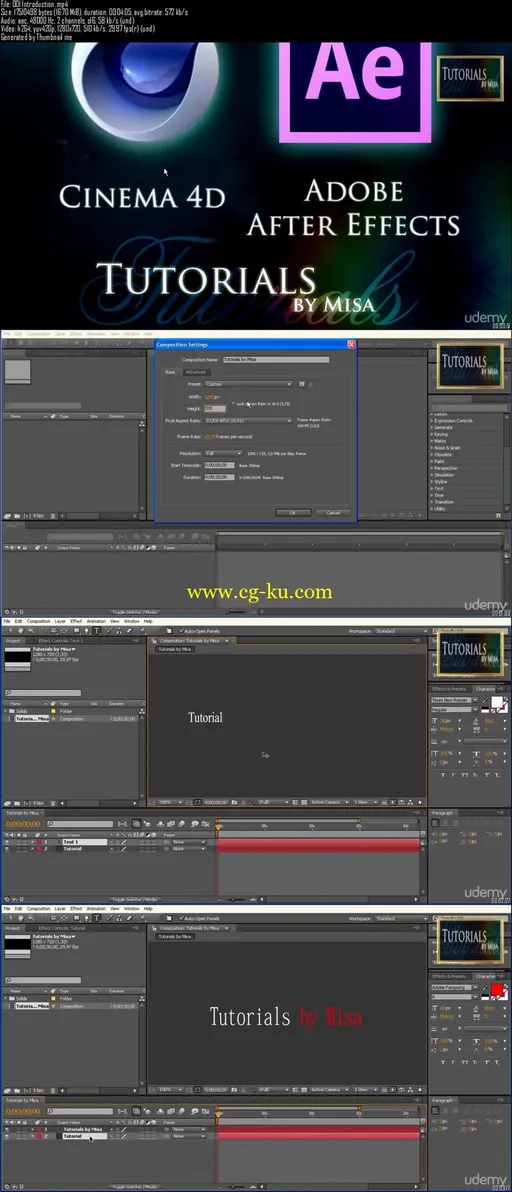Click Toggle Switches / Modes below the Text 1 layer

click(x=133, y=899)
